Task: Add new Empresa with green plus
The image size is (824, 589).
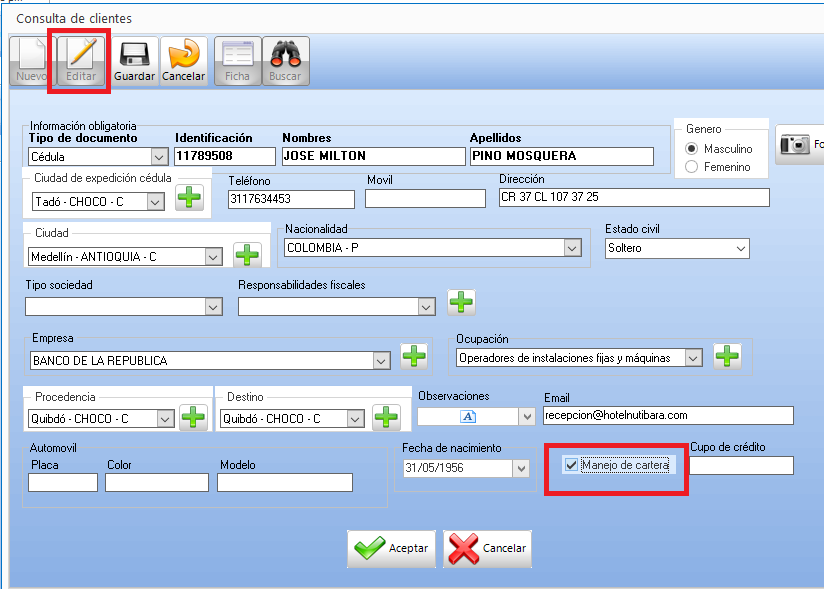Action: [x=414, y=356]
